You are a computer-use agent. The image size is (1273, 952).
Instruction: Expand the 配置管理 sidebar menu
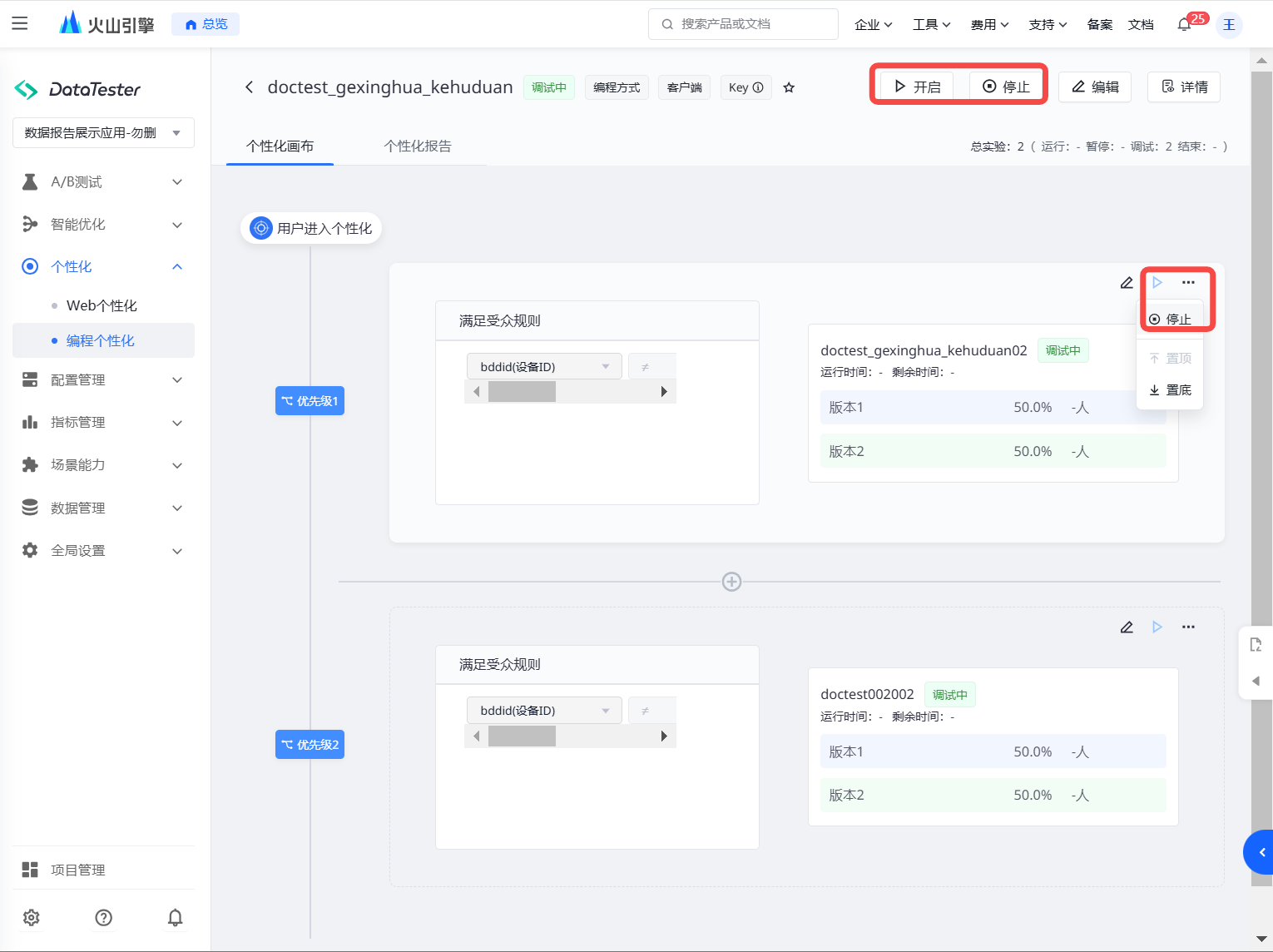pos(103,379)
